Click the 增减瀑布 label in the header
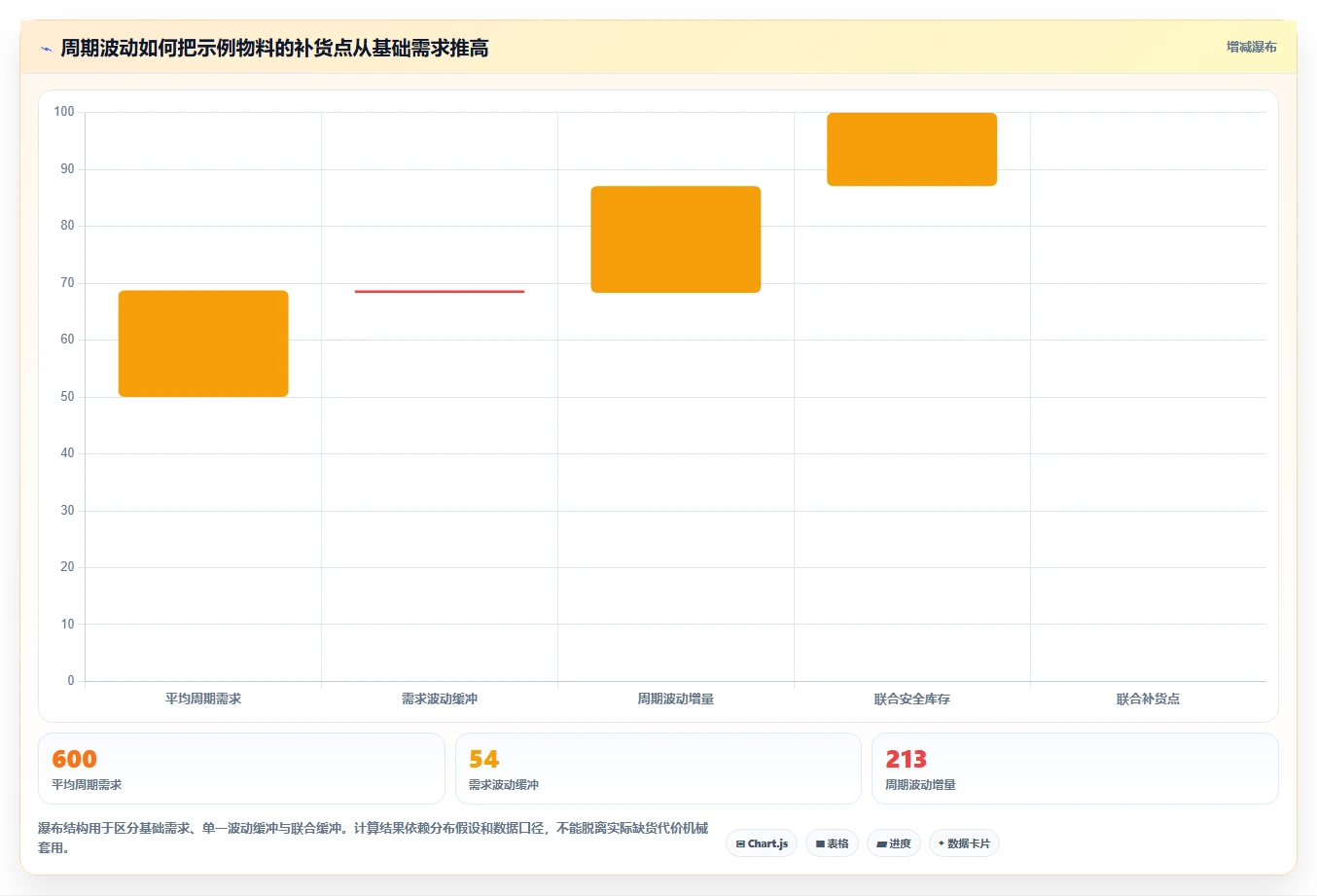The height and width of the screenshot is (896, 1317). pos(1251,47)
